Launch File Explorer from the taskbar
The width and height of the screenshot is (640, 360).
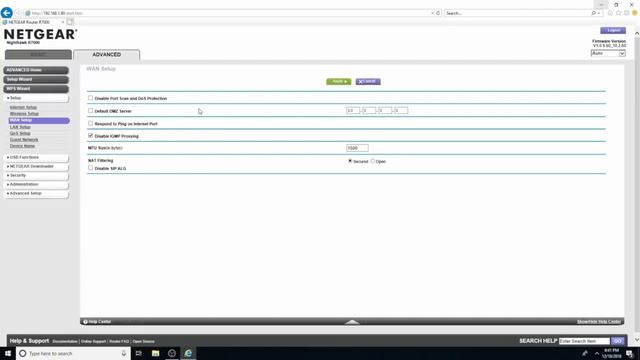pyautogui.click(x=156, y=353)
